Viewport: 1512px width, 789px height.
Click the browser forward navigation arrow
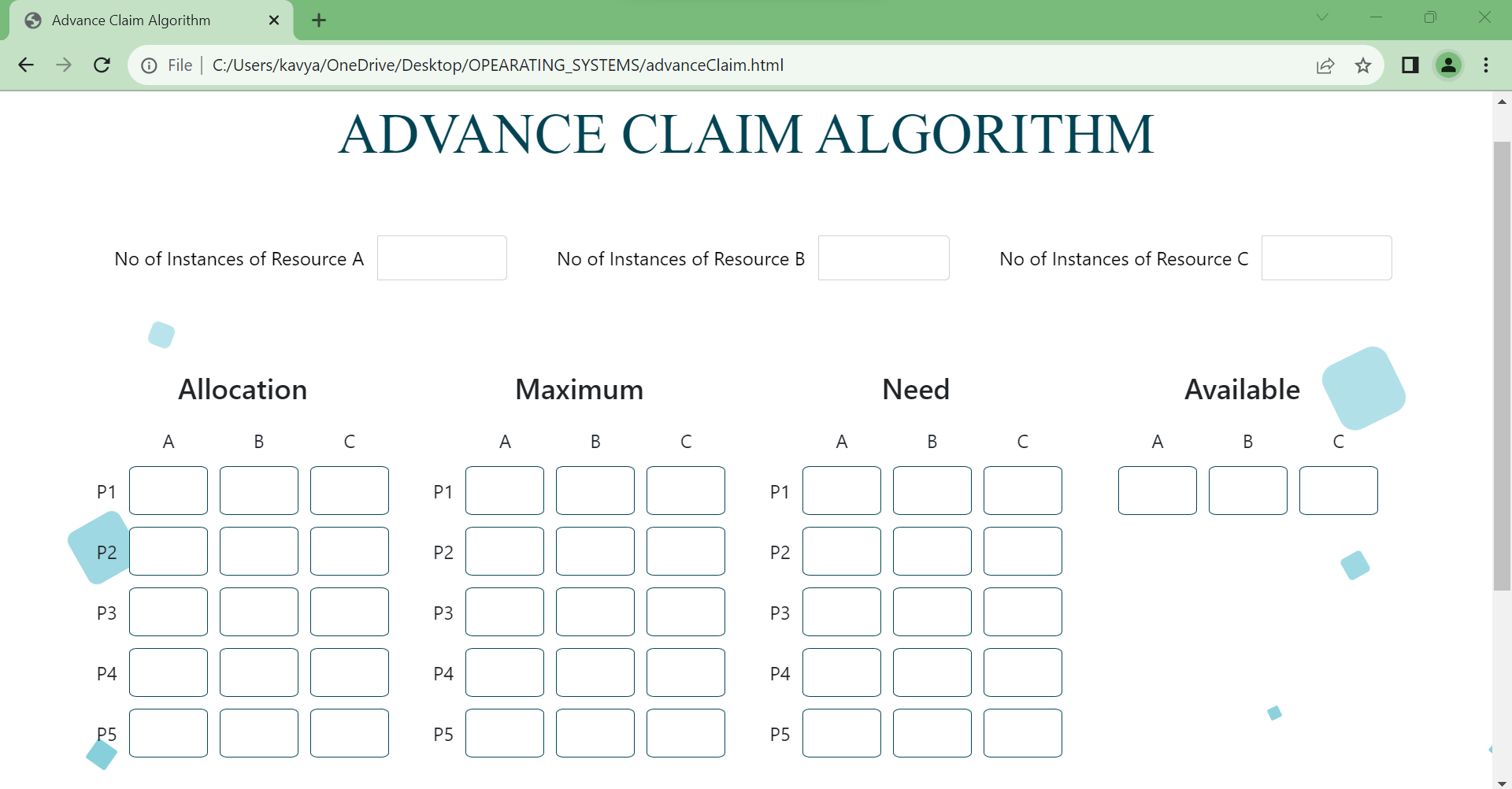64,65
